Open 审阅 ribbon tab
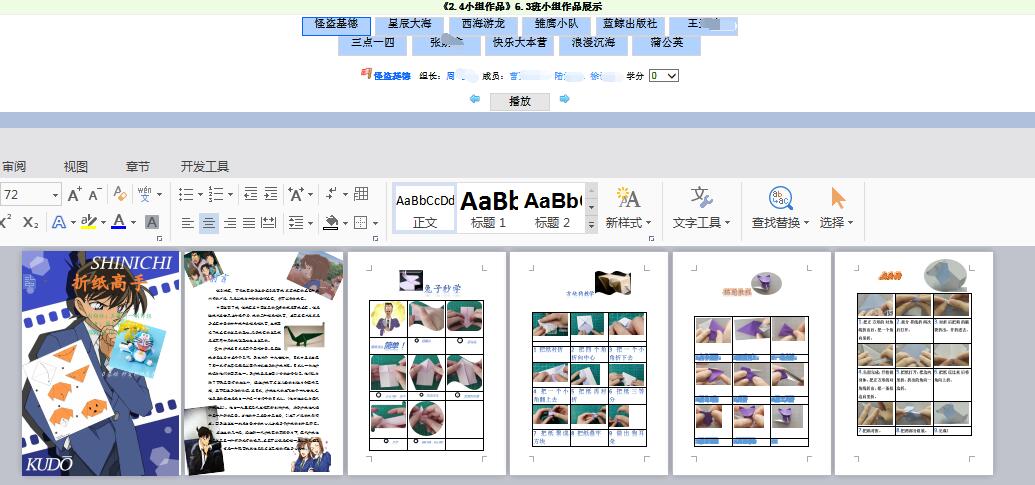This screenshot has height=485, width=1035. click(14, 166)
